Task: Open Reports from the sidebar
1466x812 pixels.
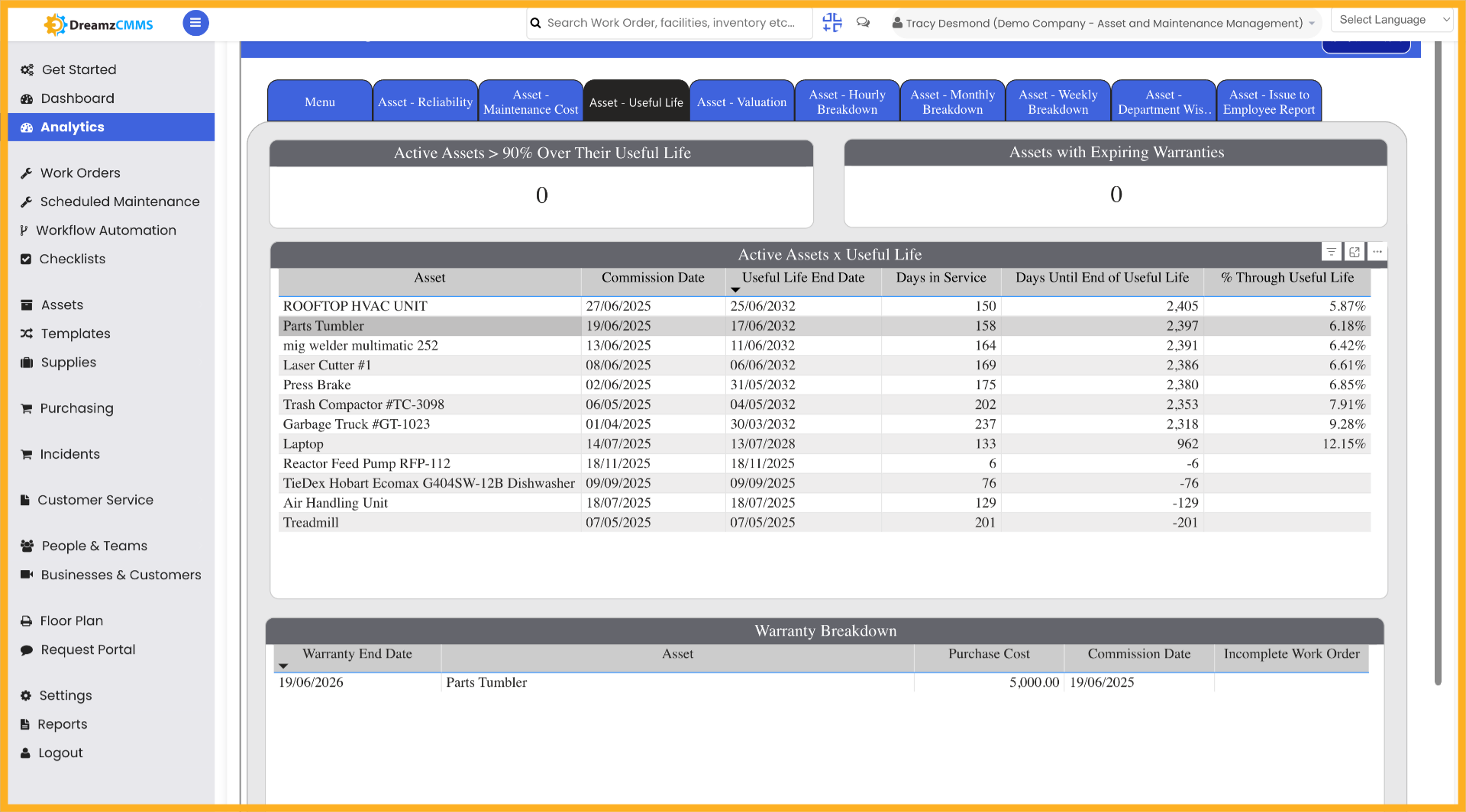Action: pyautogui.click(x=63, y=724)
